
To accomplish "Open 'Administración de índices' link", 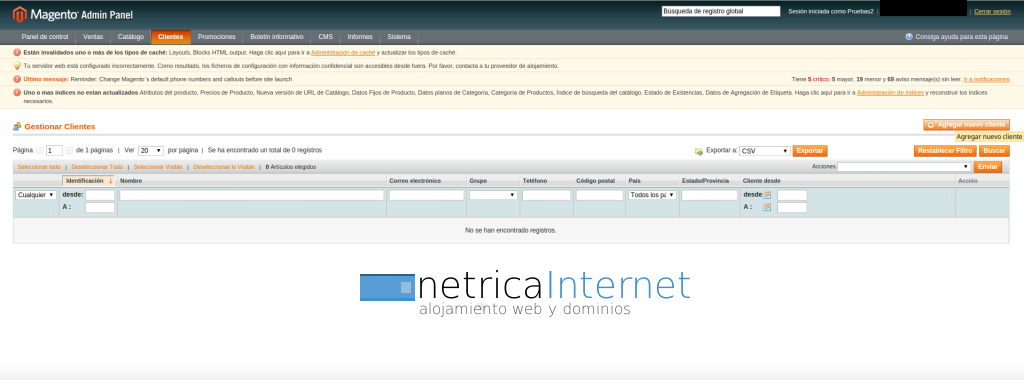I will 889,93.
